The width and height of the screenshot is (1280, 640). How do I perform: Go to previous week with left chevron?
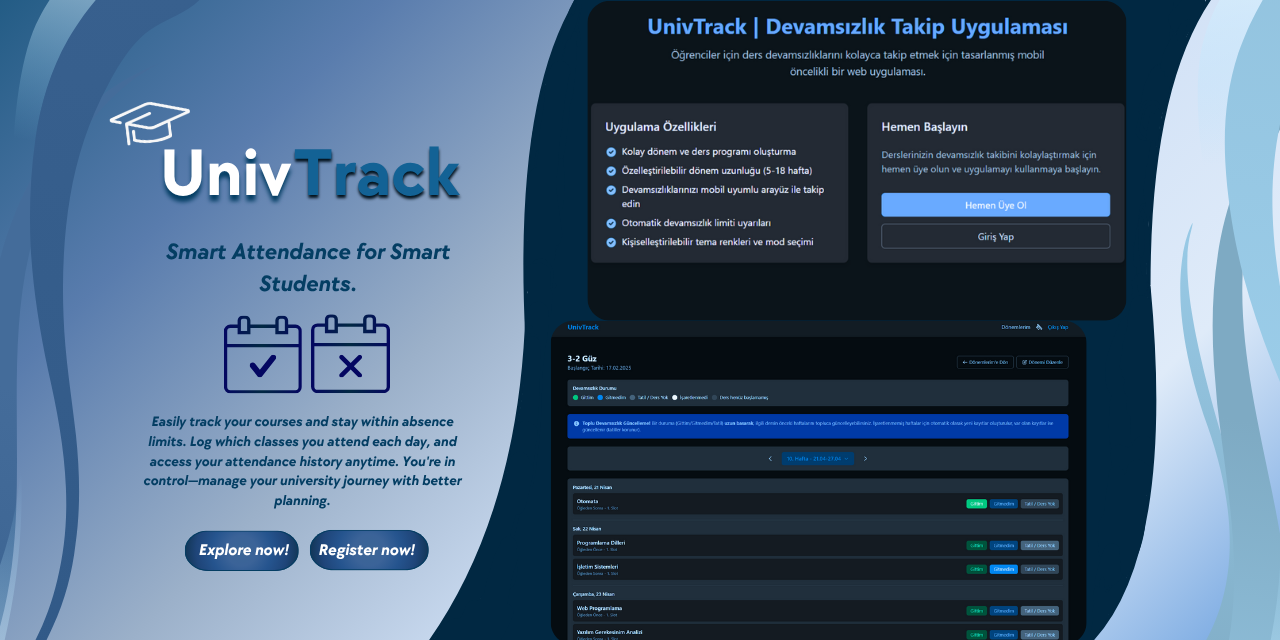point(770,458)
